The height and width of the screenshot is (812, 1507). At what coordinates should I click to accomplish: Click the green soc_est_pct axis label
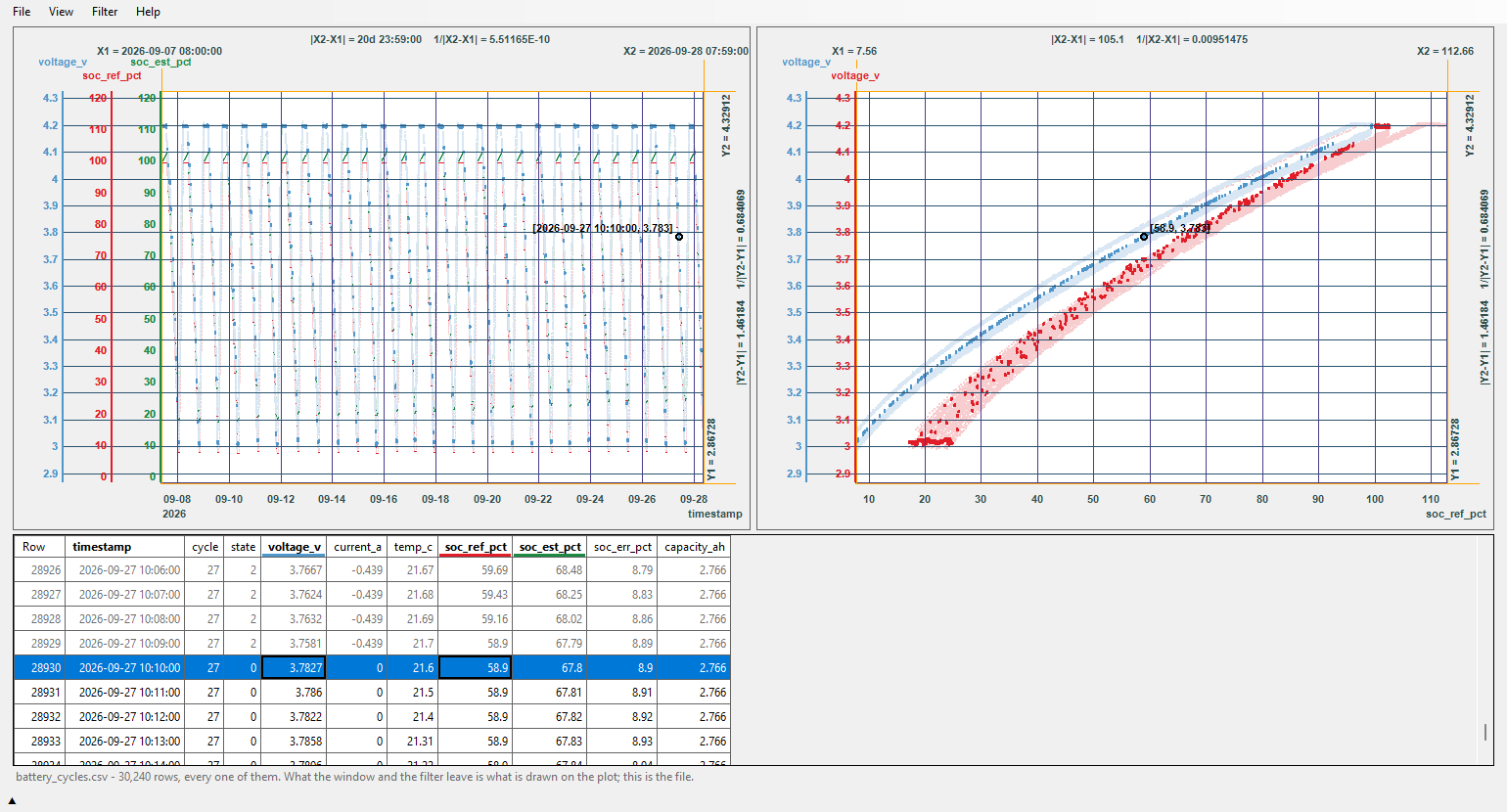click(160, 62)
